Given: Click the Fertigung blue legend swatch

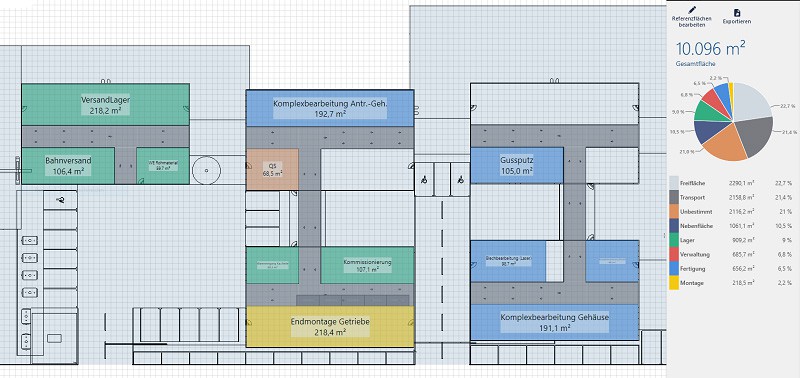Looking at the screenshot, I should (673, 268).
